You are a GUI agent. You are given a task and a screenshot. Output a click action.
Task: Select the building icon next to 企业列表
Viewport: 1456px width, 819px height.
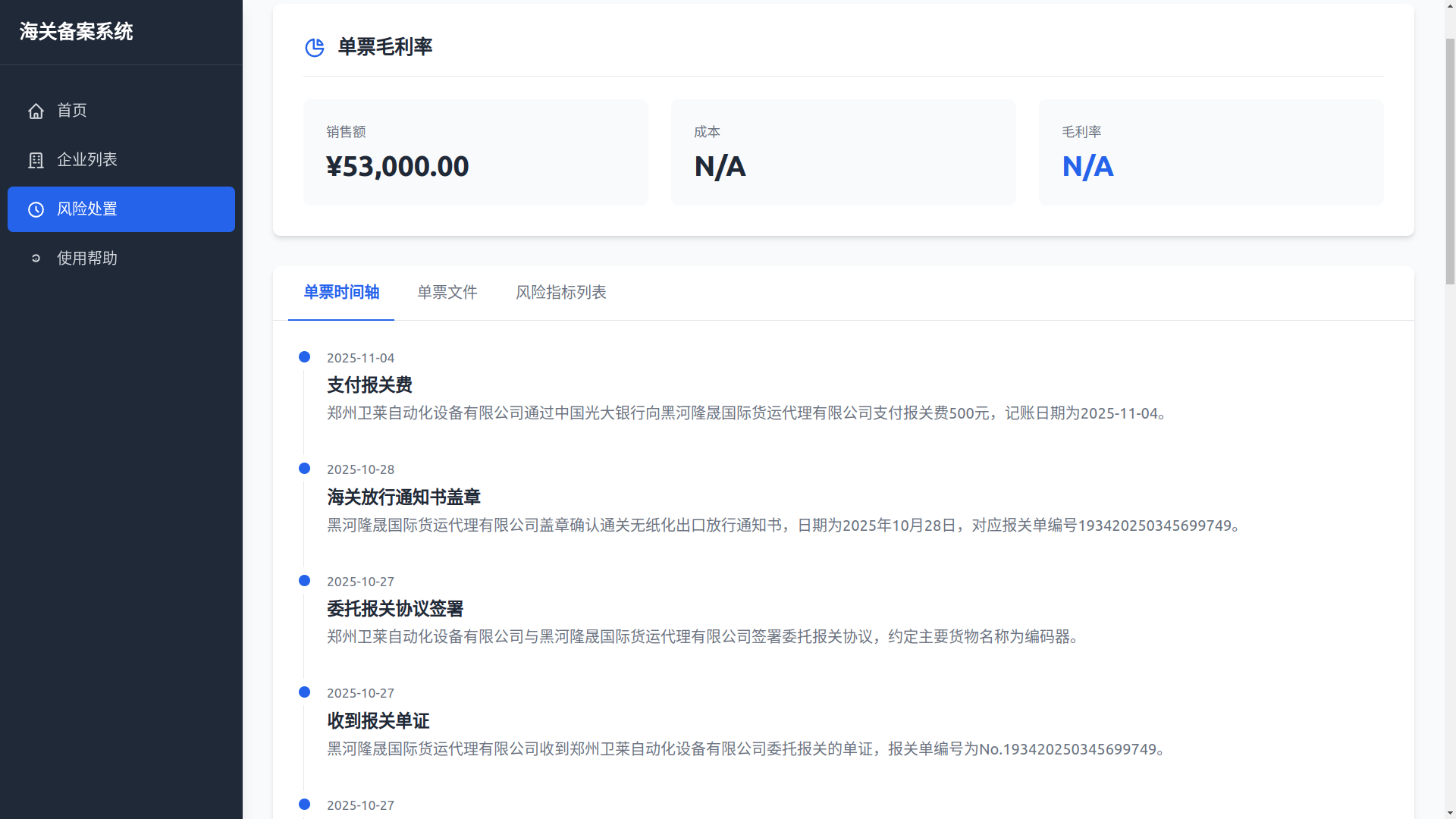36,160
